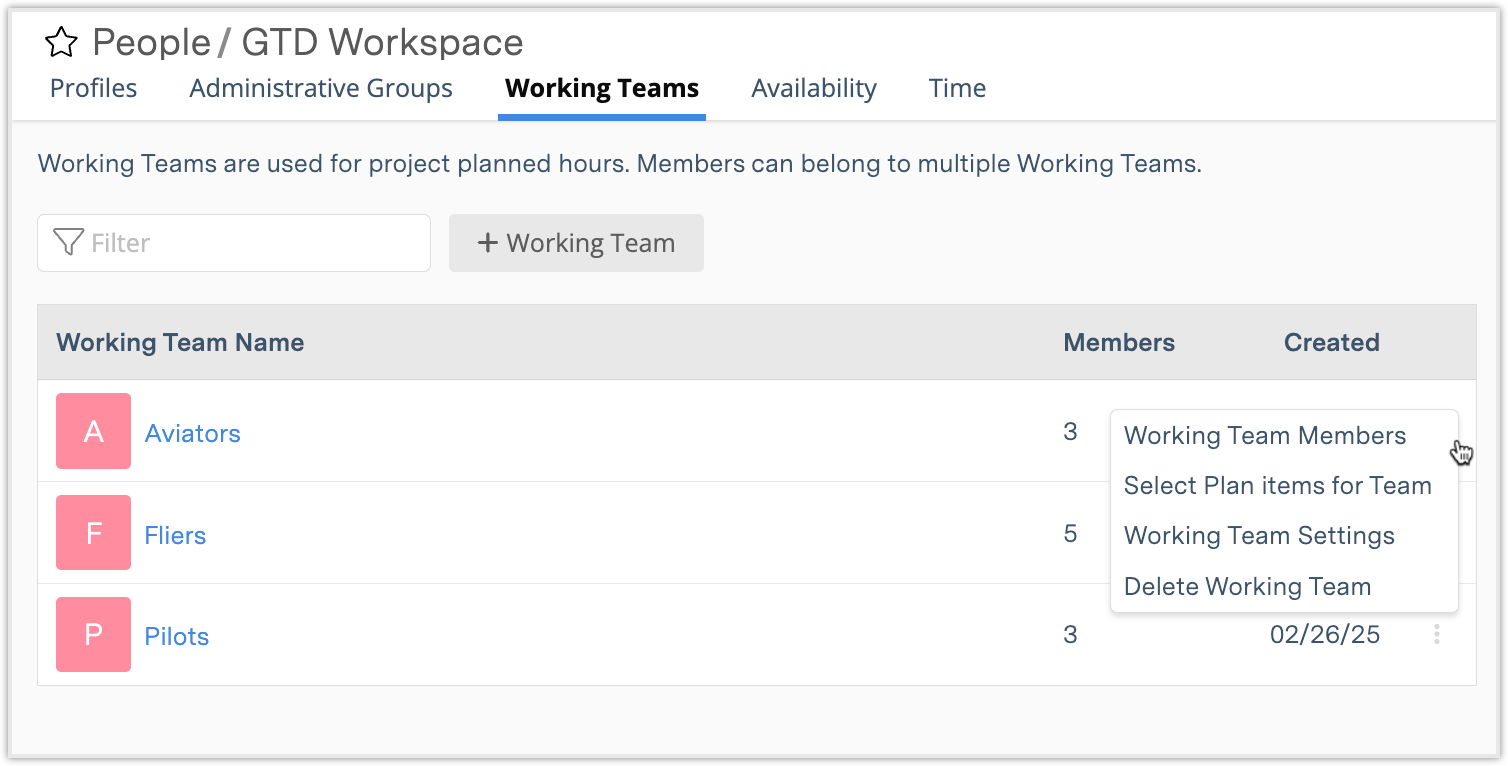The height and width of the screenshot is (766, 1508).
Task: Switch to the Time tab
Action: [x=956, y=88]
